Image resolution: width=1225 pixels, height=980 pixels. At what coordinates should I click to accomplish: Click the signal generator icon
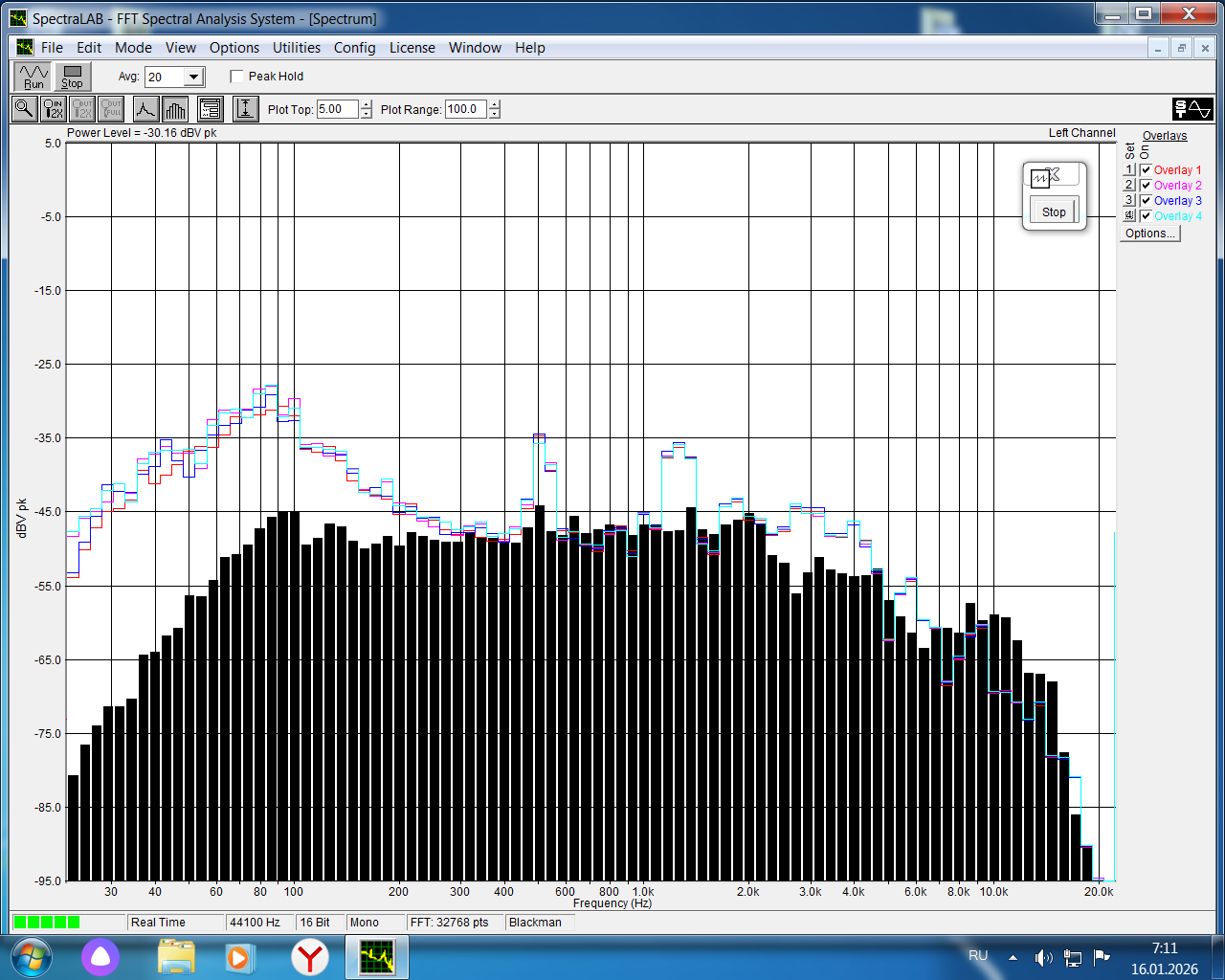pyautogui.click(x=1193, y=109)
